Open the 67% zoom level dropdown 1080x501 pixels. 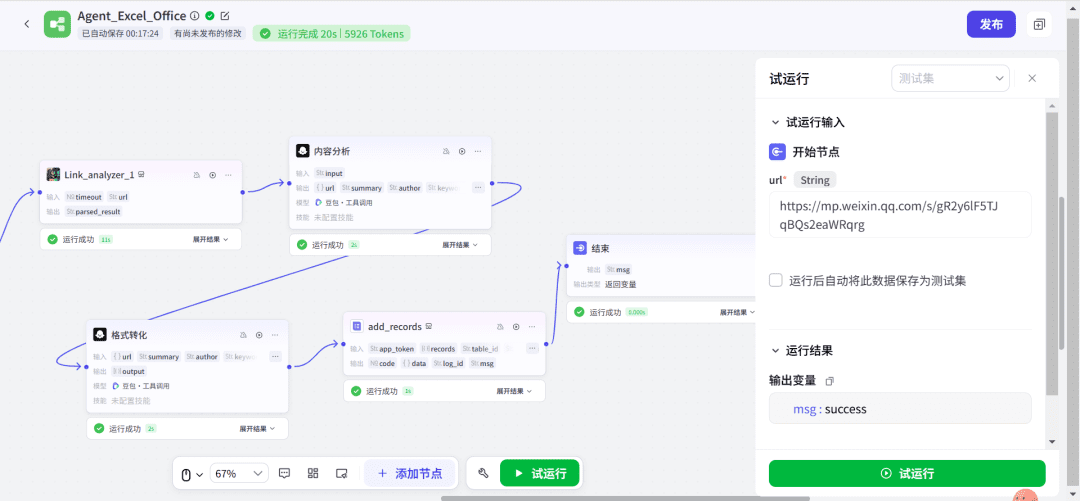pyautogui.click(x=239, y=473)
